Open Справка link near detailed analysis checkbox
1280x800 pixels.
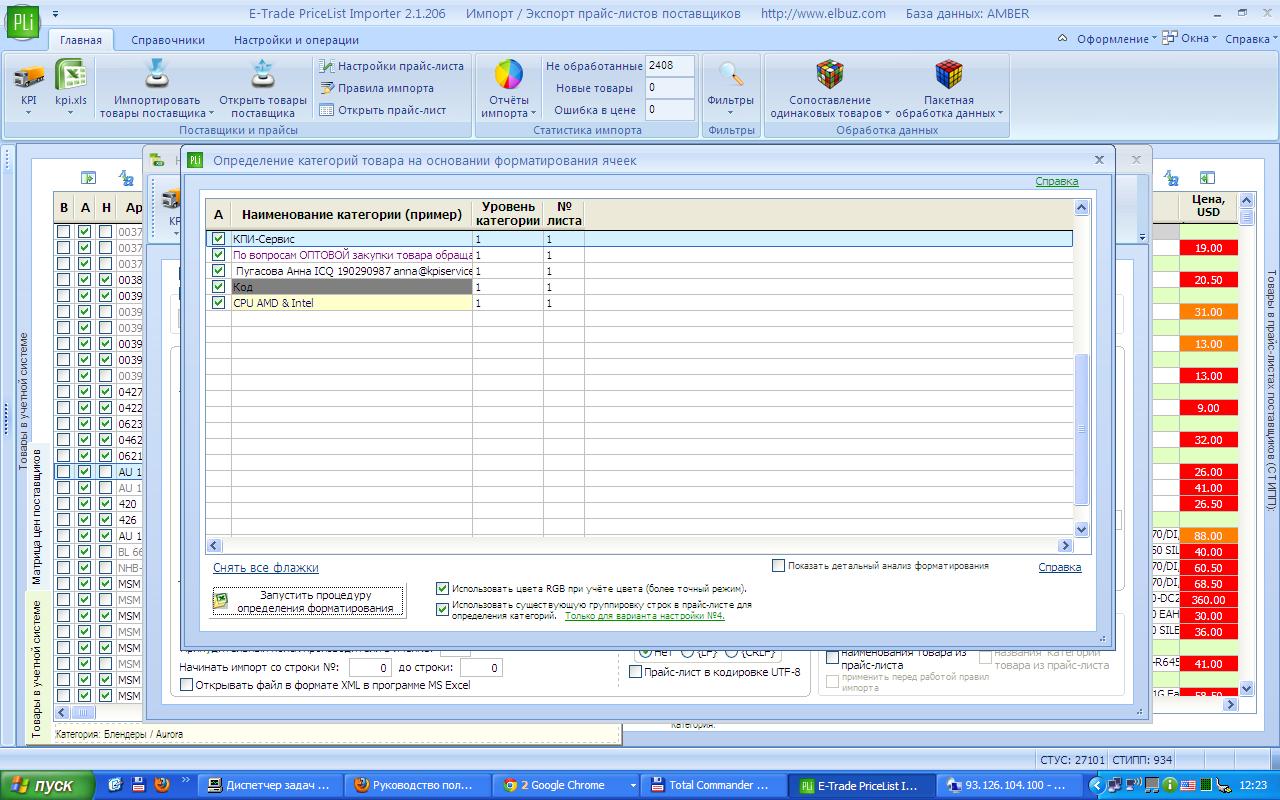coord(1060,567)
